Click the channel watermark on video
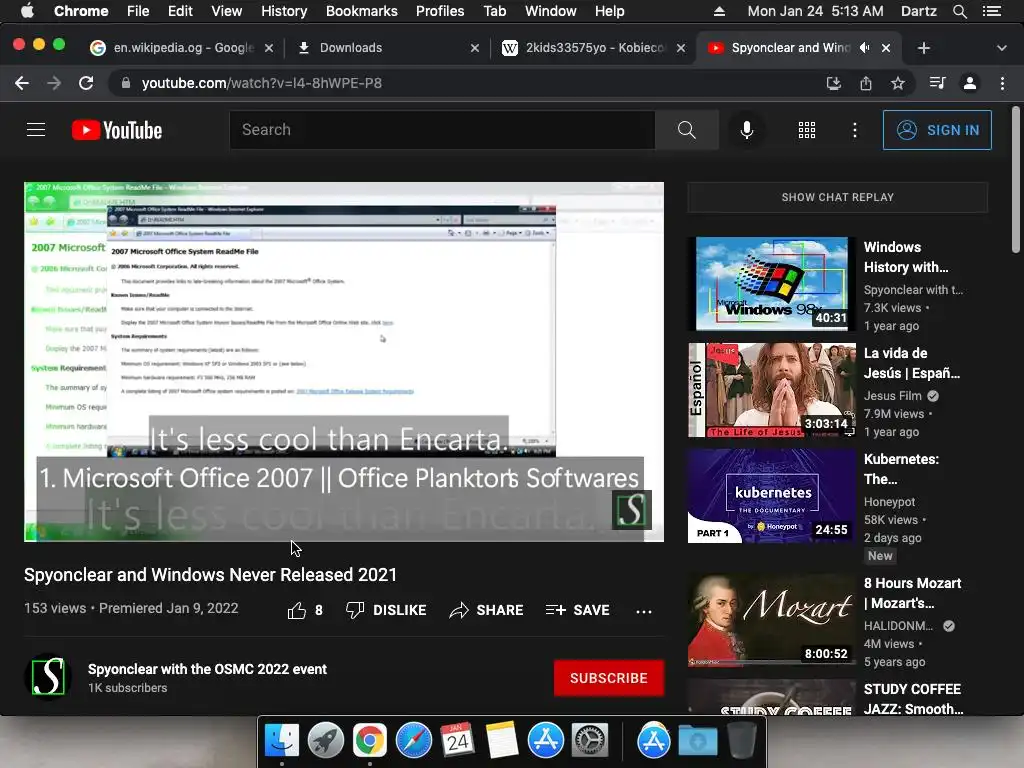Viewport: 1024px width, 768px height. (631, 509)
